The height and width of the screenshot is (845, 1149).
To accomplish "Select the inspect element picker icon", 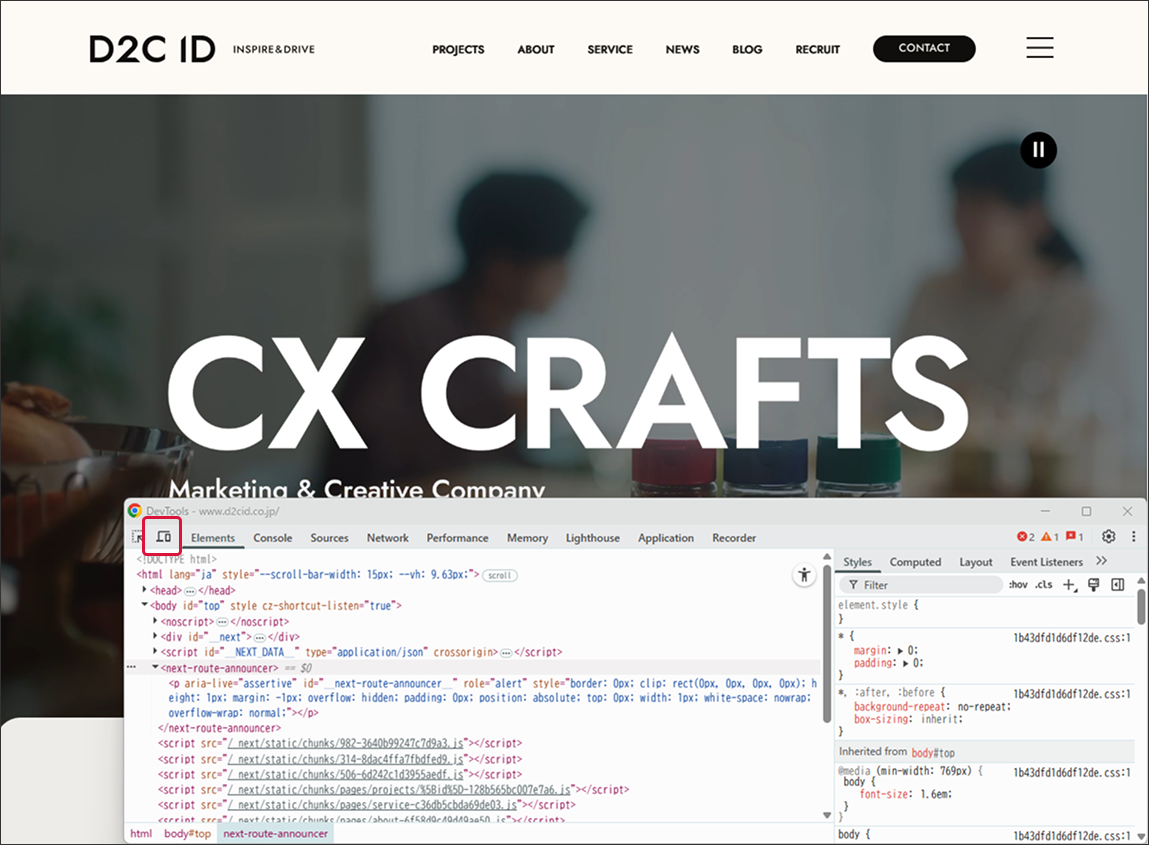I will click(137, 537).
